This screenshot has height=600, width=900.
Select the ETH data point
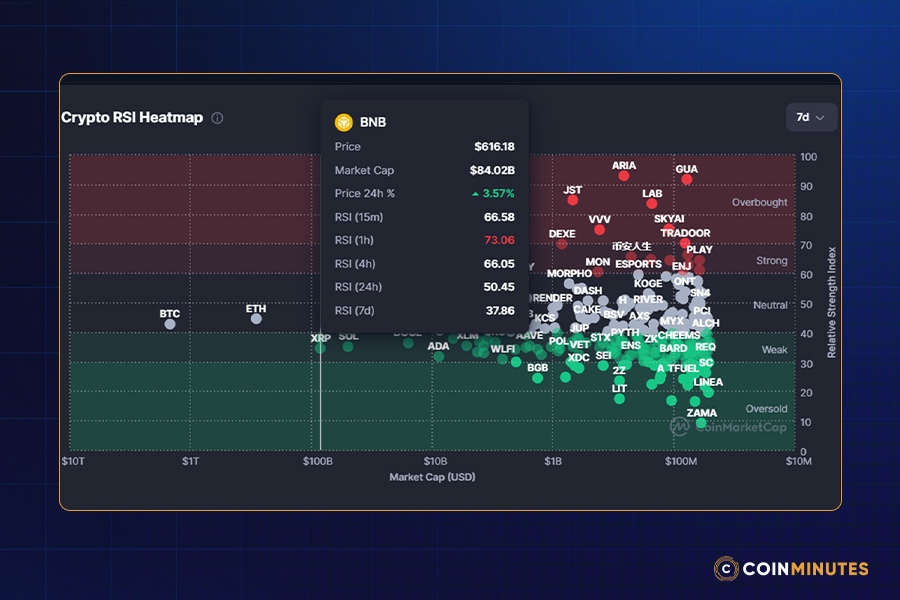(256, 320)
